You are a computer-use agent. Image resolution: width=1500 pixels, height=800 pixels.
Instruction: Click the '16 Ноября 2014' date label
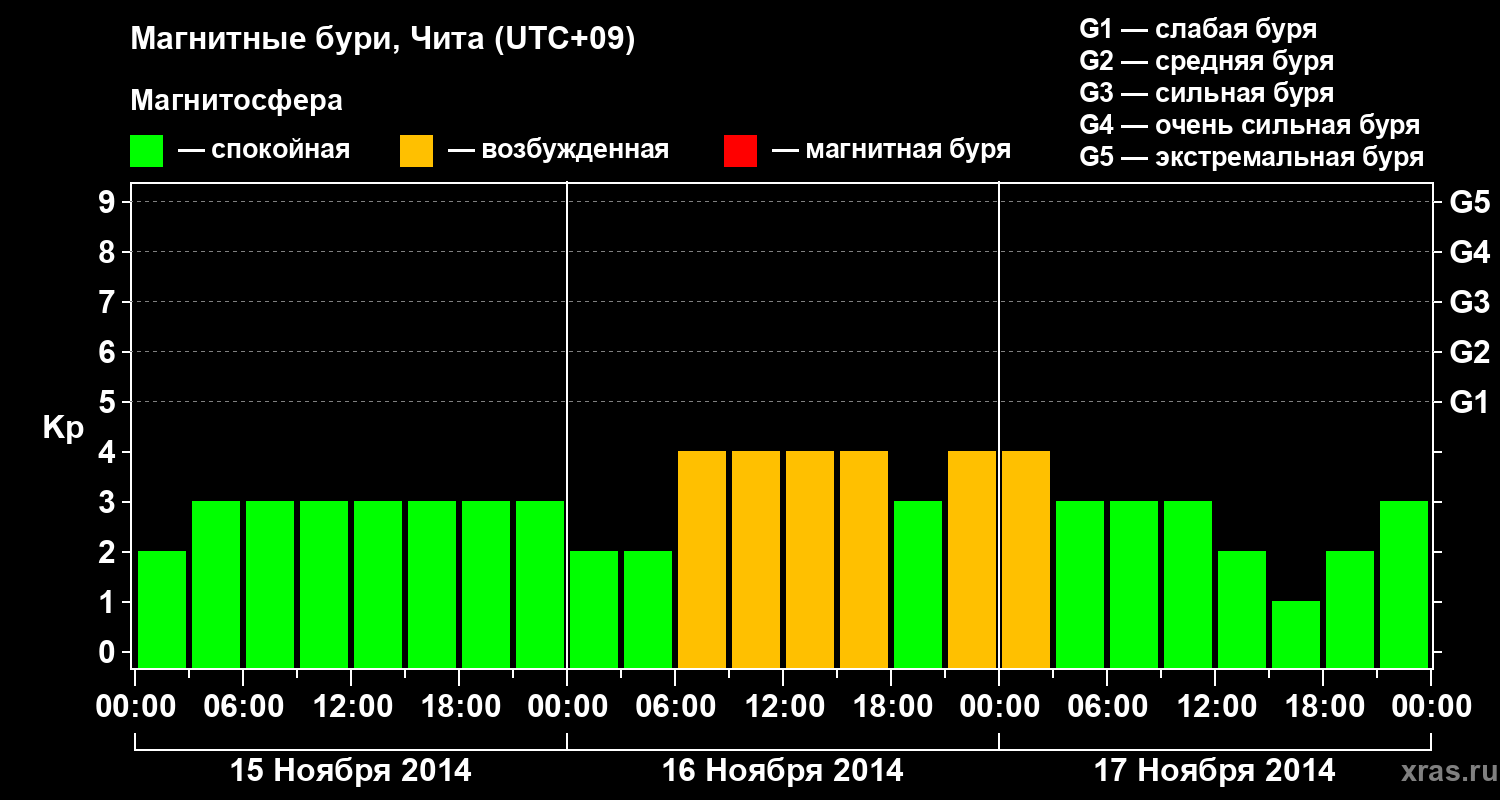[783, 771]
